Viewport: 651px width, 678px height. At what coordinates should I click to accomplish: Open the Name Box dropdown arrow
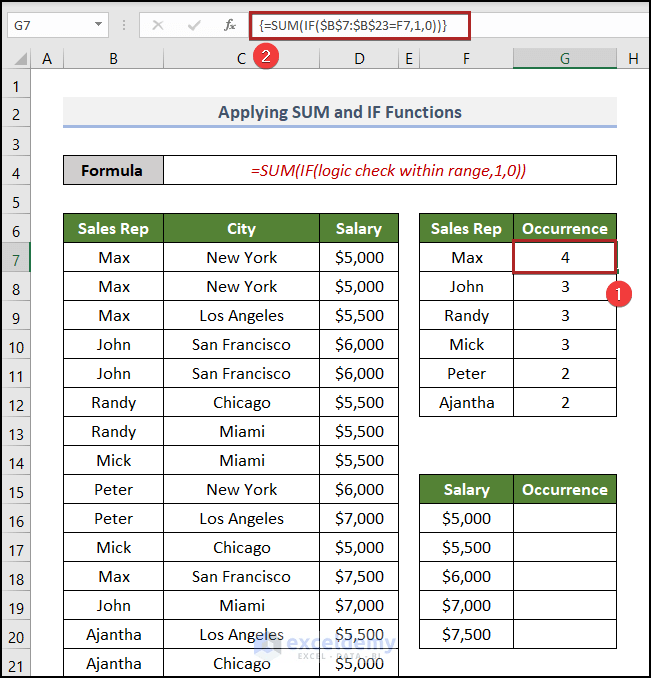click(99, 24)
